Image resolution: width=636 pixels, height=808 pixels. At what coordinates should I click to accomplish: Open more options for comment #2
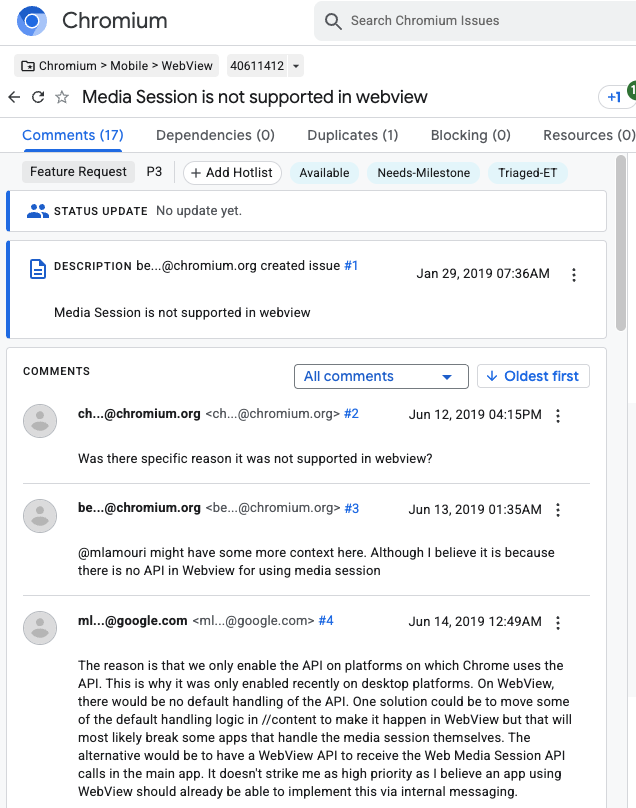click(558, 416)
